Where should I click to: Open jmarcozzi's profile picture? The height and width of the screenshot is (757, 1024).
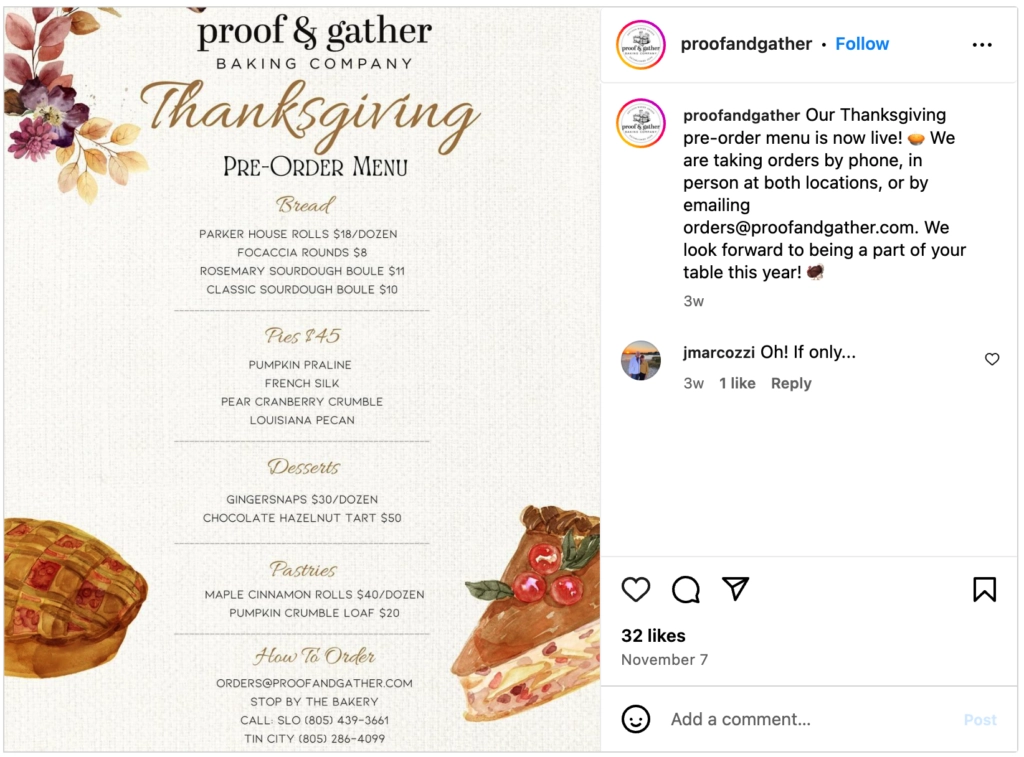pyautogui.click(x=641, y=361)
